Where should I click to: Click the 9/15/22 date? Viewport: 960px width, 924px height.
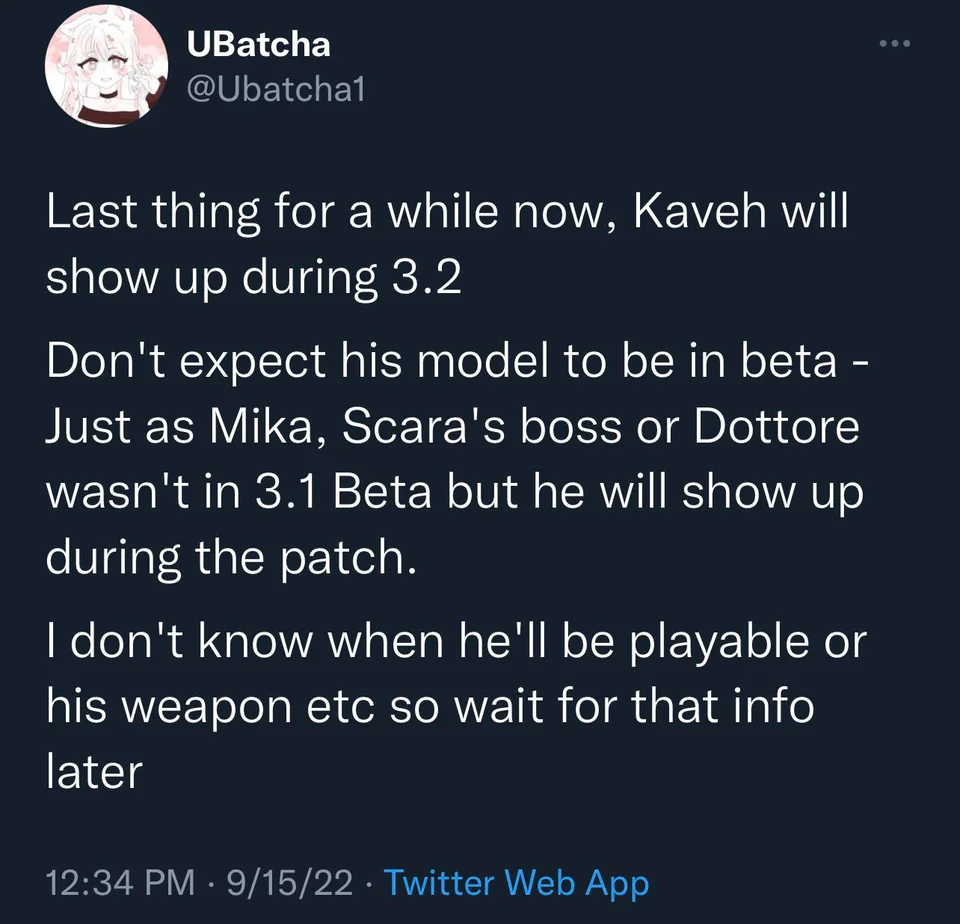point(290,883)
